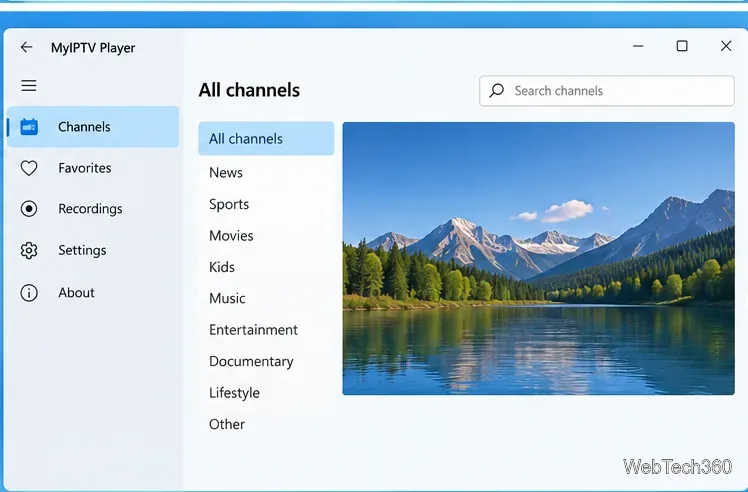The image size is (748, 492).
Task: Close the MyIPTV Player window
Action: pyautogui.click(x=726, y=46)
